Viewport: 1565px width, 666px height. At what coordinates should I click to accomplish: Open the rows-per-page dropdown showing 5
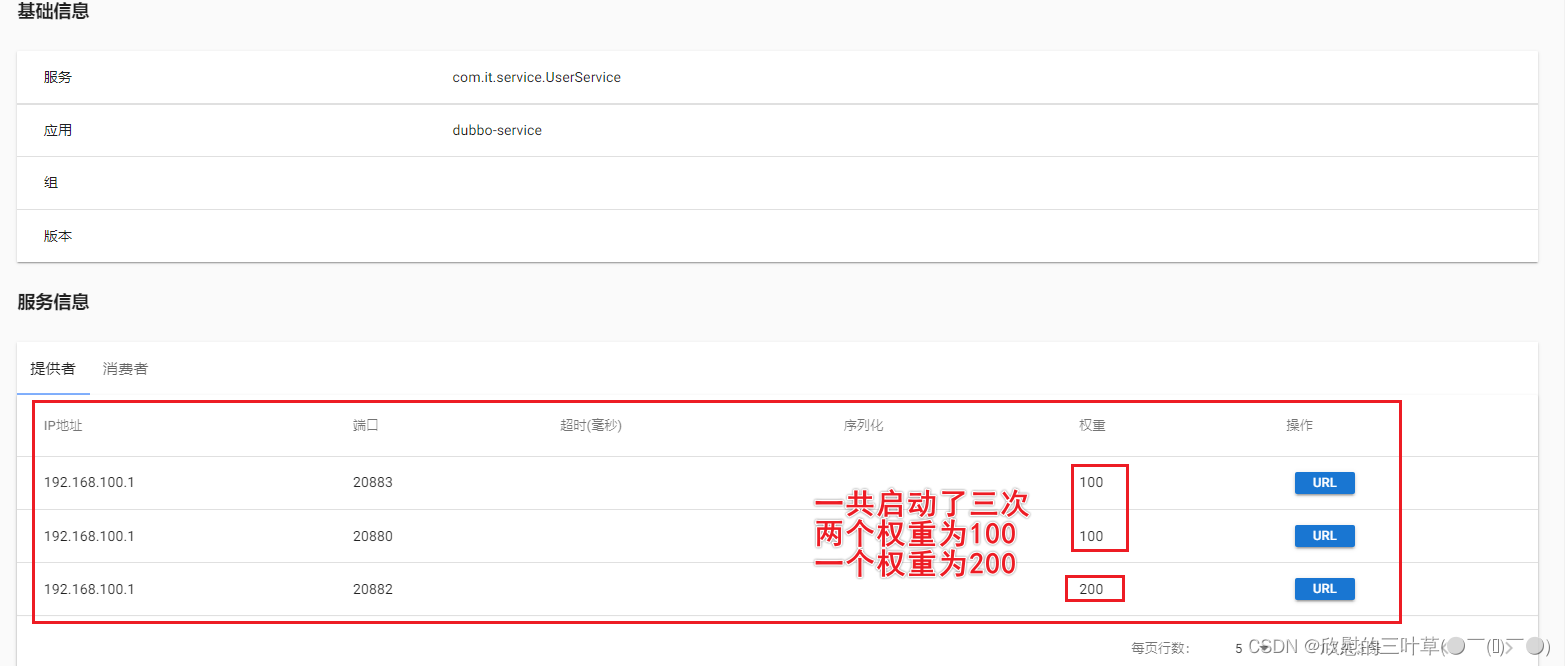click(1251, 648)
